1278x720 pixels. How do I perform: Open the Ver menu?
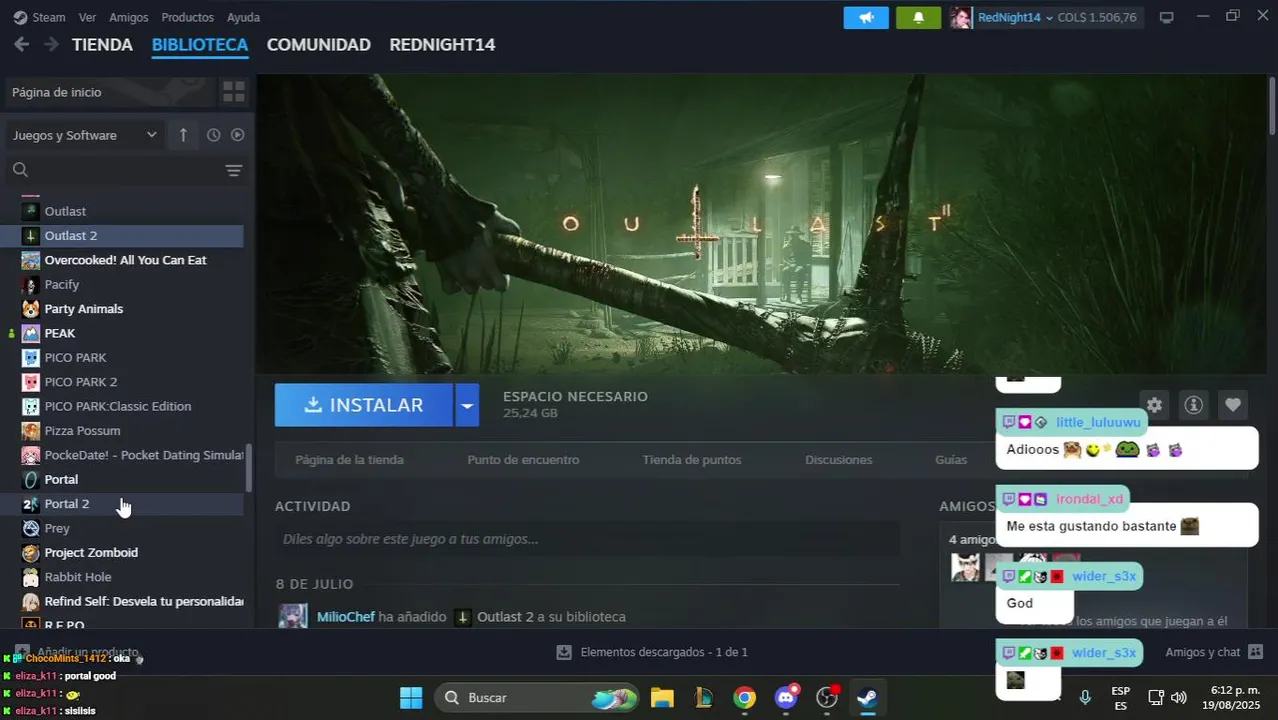tap(87, 17)
